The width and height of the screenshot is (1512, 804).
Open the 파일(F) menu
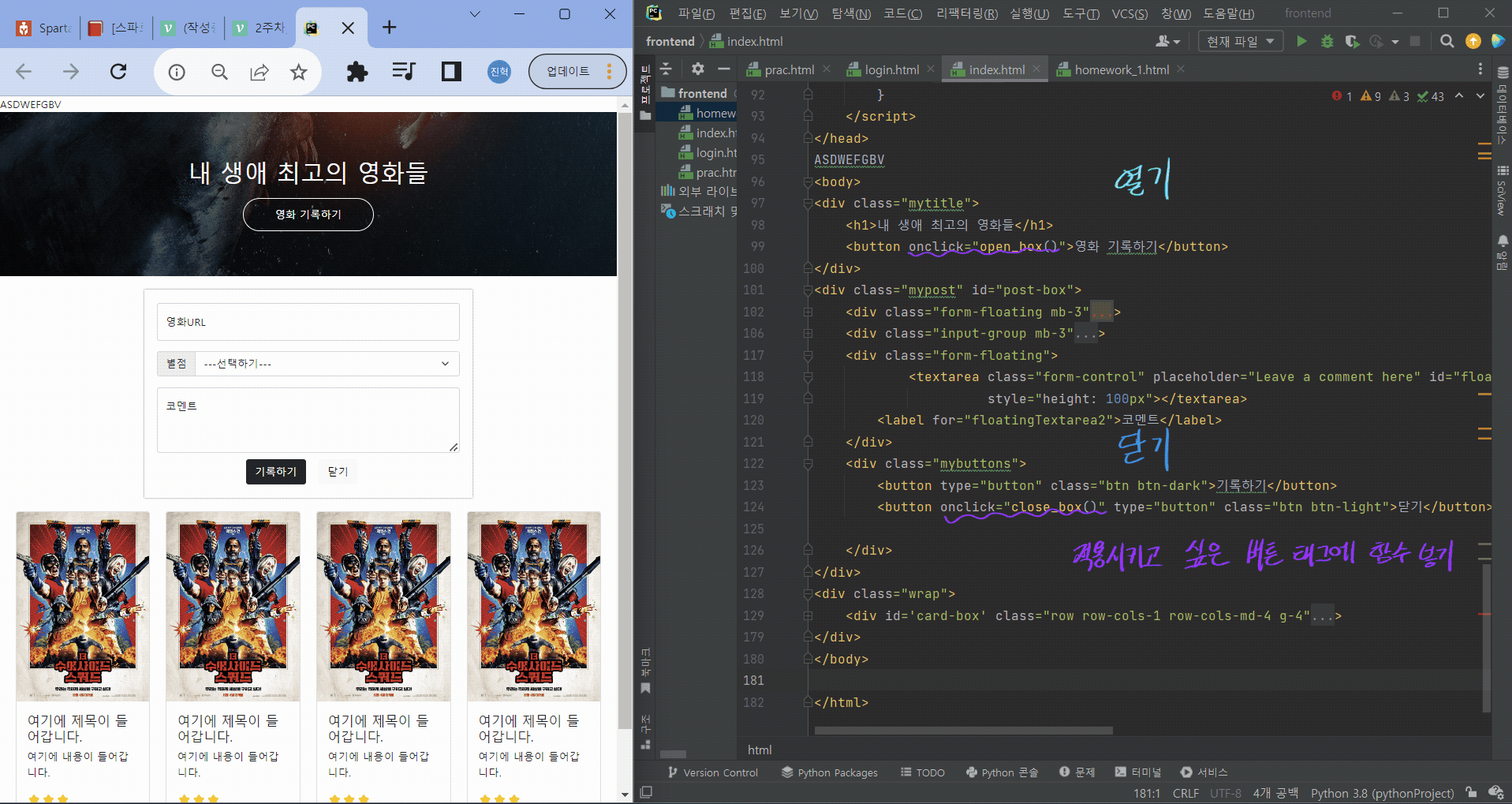(x=696, y=13)
